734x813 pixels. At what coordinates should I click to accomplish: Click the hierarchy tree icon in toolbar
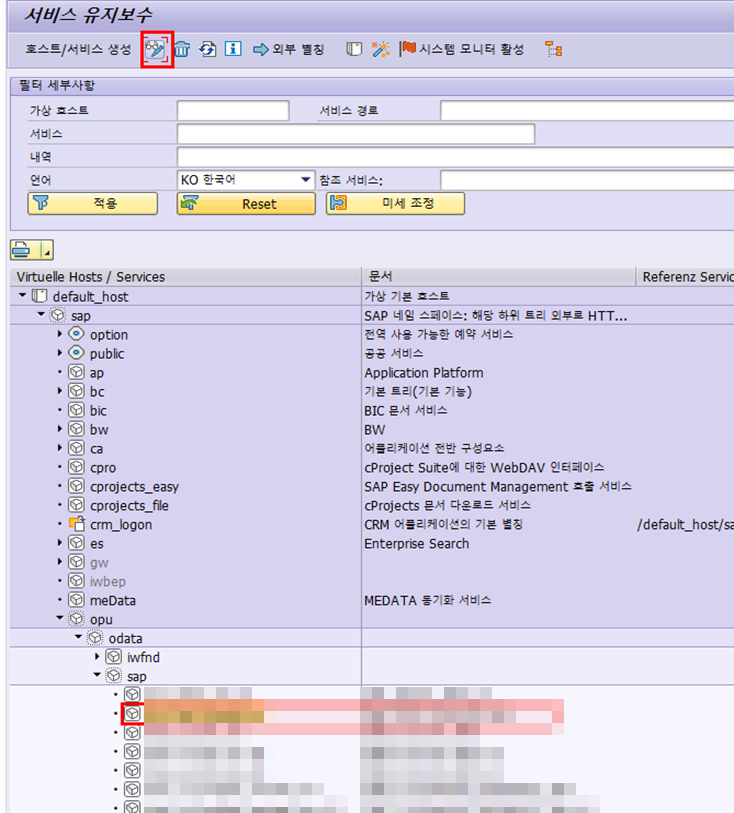(554, 49)
